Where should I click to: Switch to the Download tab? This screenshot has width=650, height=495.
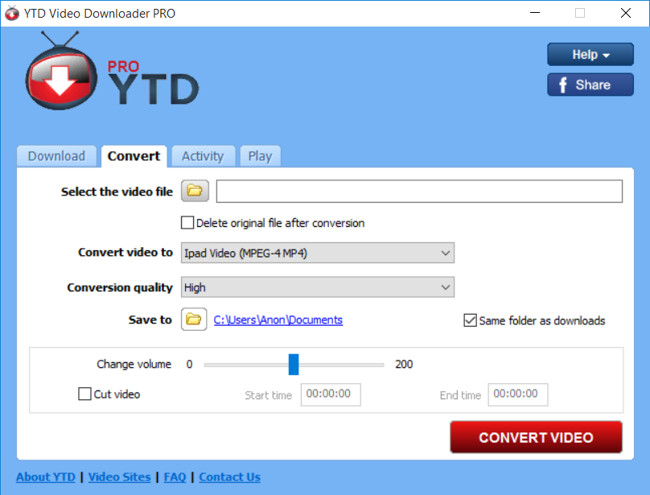pos(56,156)
